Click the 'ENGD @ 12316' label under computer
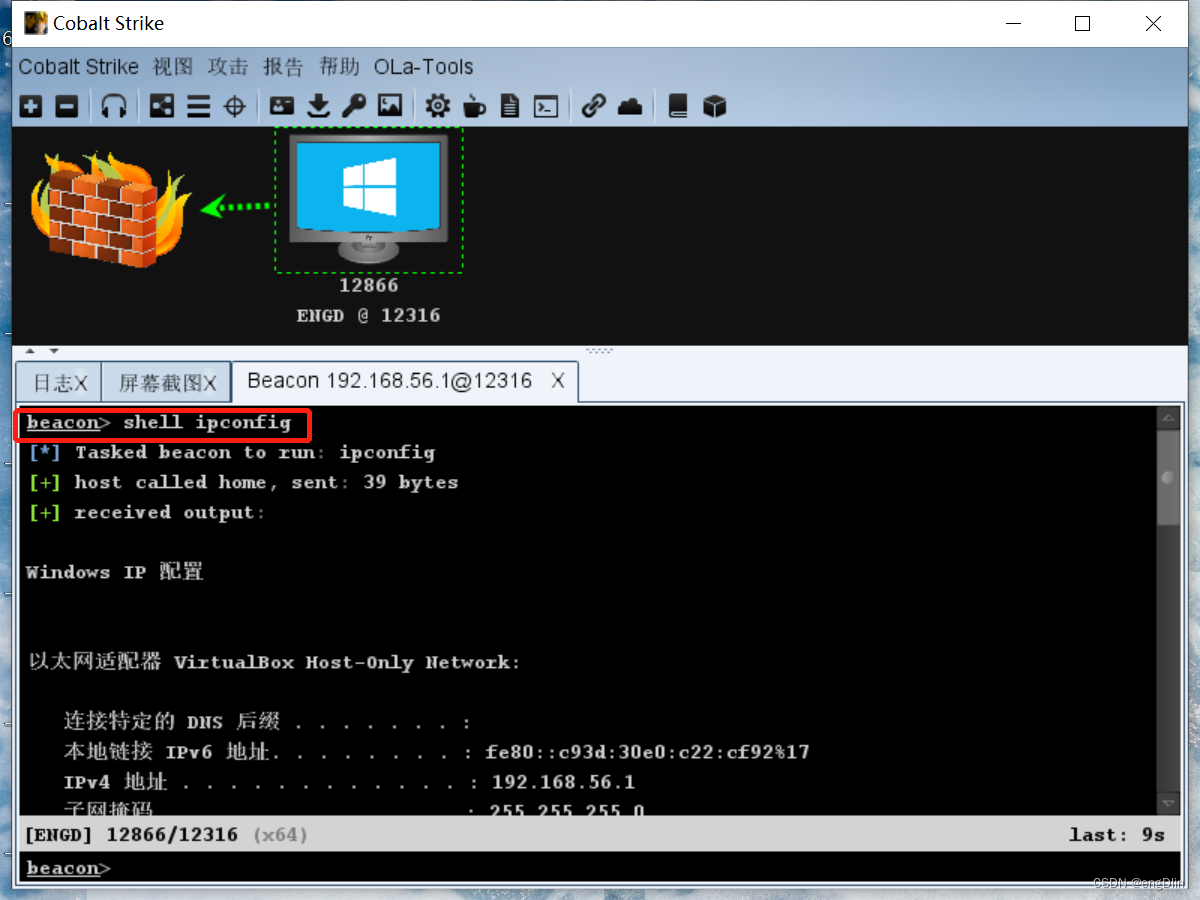 (x=368, y=315)
